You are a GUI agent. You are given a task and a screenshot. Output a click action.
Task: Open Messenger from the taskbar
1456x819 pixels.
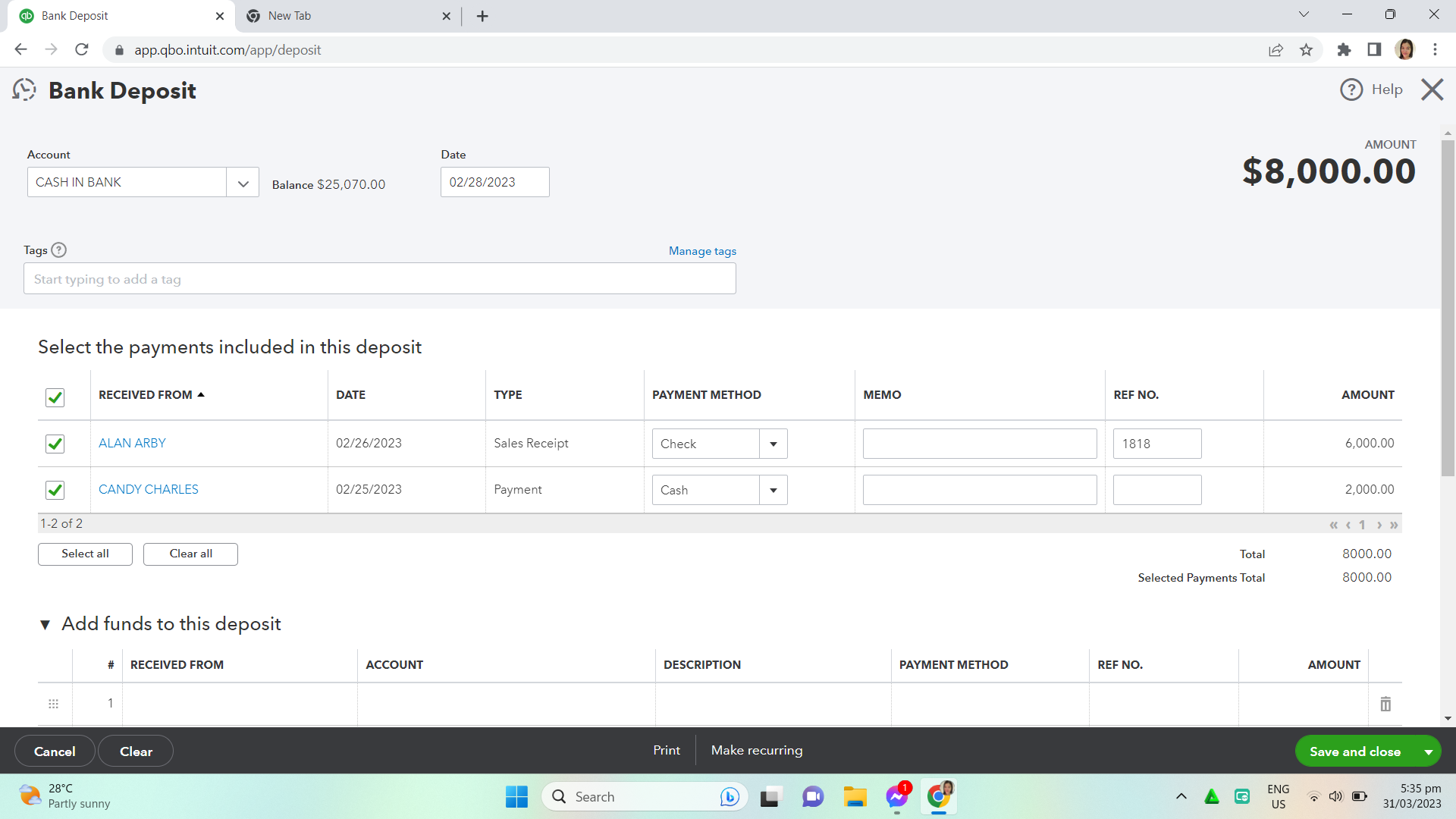[x=896, y=797]
